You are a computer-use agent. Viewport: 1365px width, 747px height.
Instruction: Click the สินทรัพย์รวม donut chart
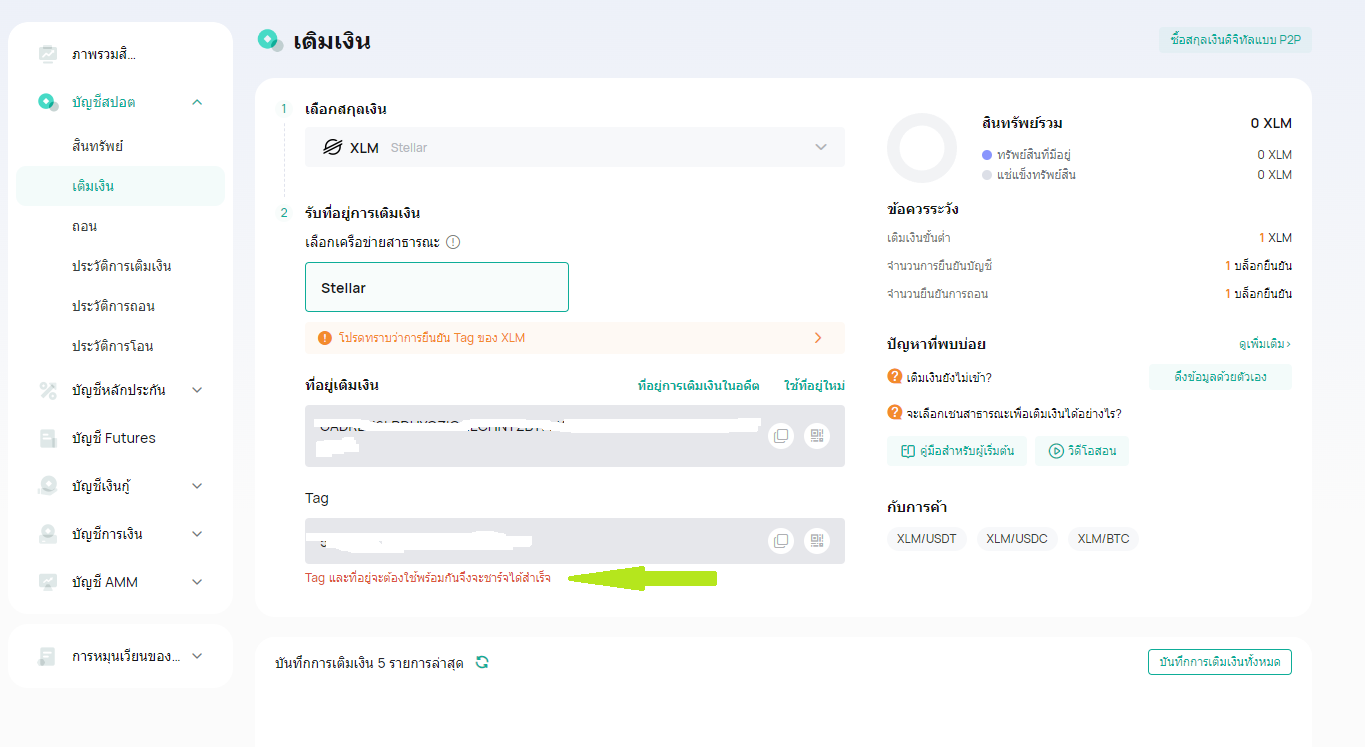click(x=922, y=147)
